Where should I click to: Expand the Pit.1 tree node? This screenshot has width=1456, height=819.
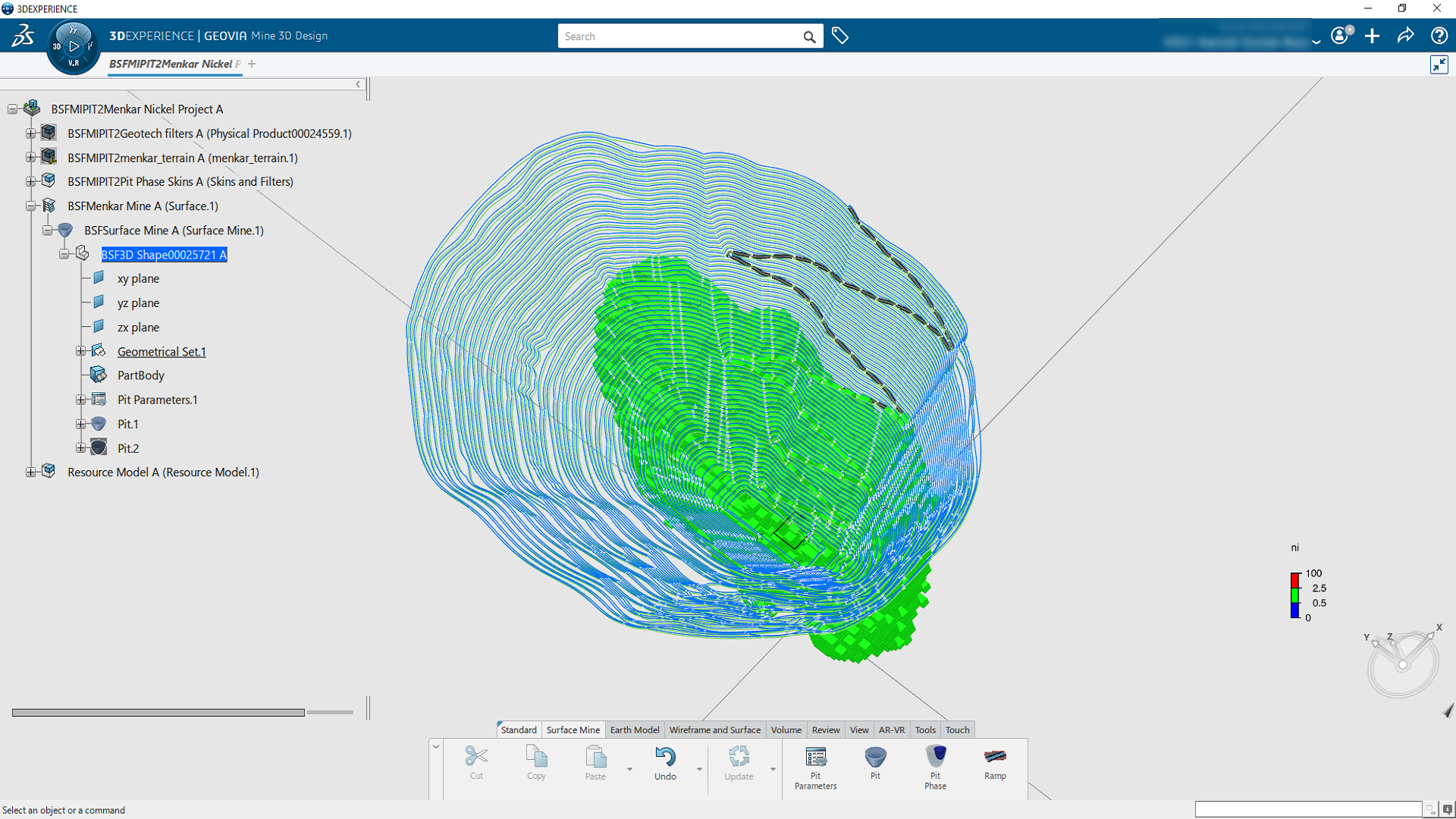click(81, 424)
